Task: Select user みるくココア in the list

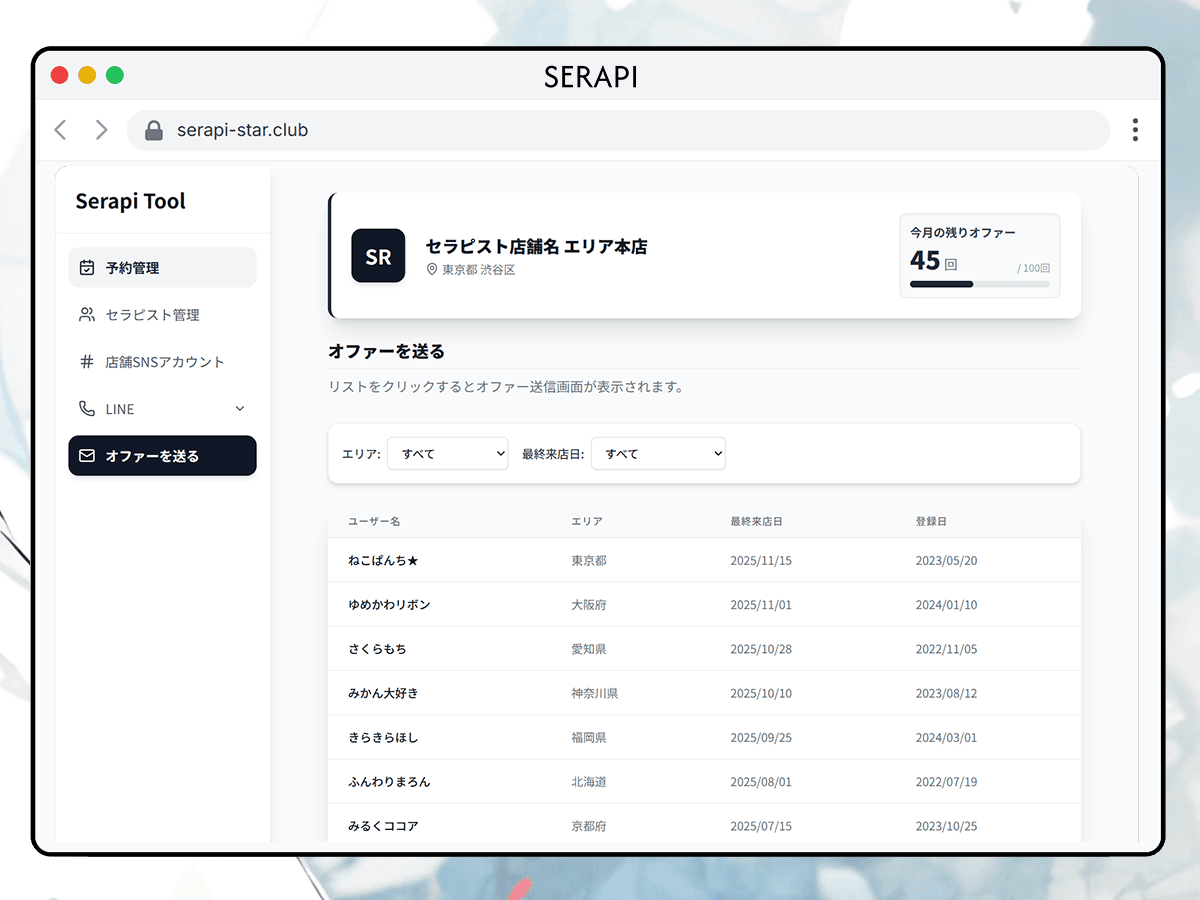Action: click(704, 825)
